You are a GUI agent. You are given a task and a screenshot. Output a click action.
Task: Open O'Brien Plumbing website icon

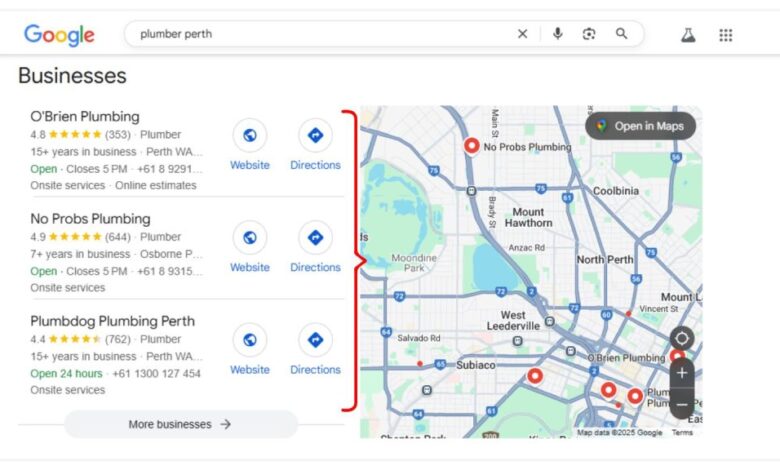point(250,135)
